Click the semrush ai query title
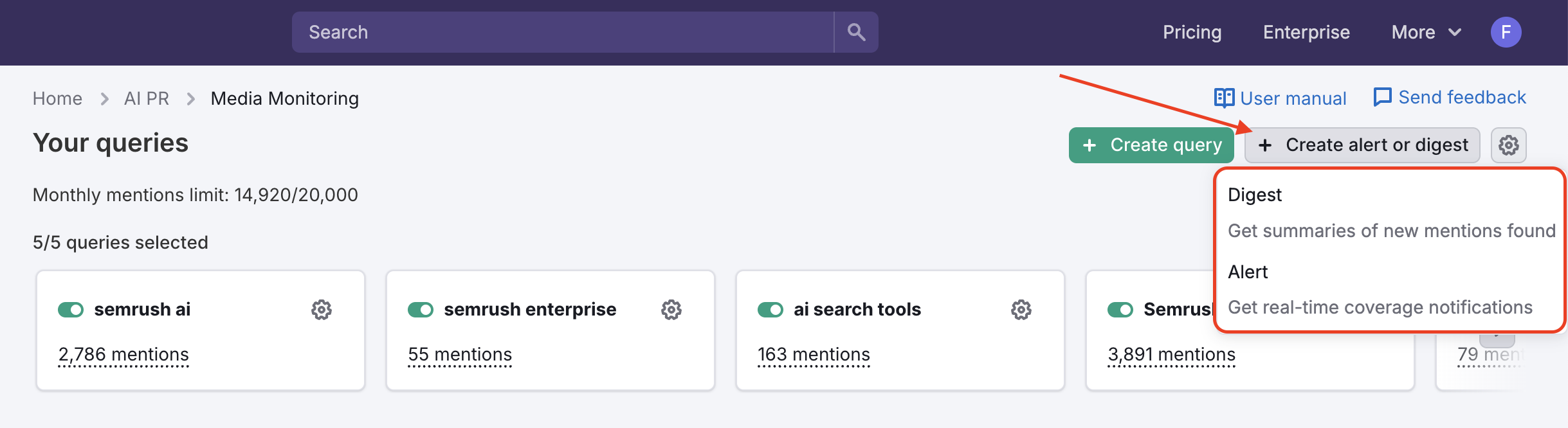 click(x=142, y=310)
